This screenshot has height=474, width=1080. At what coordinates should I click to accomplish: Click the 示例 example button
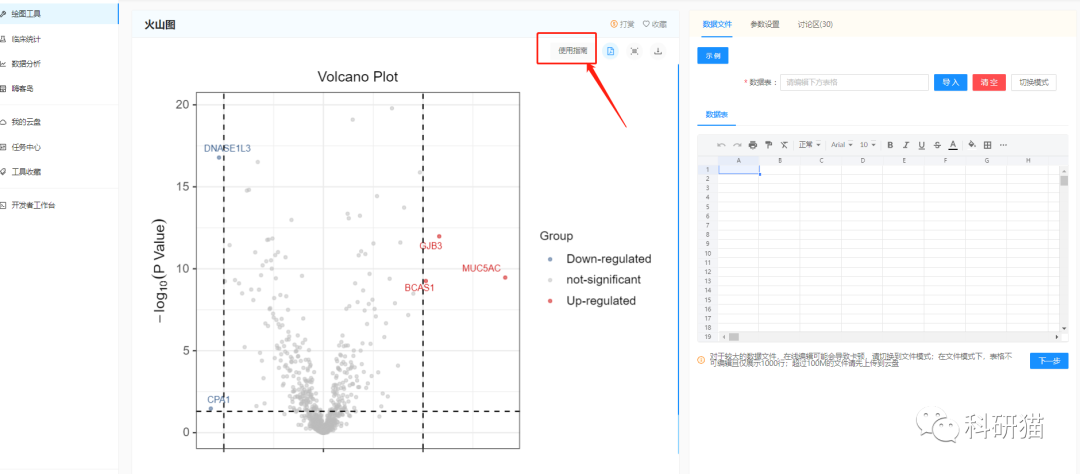coord(713,56)
